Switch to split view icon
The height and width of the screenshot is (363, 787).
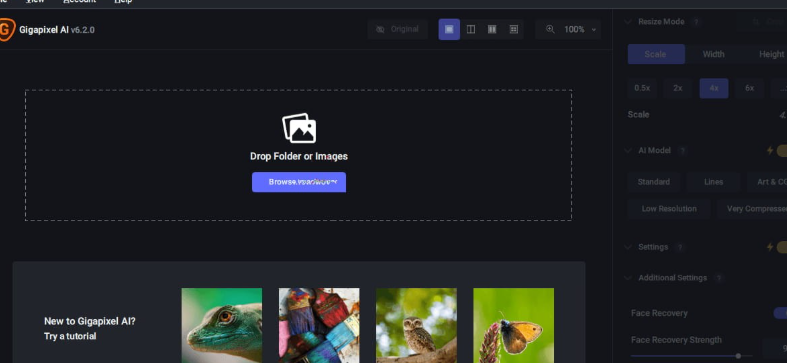click(471, 30)
